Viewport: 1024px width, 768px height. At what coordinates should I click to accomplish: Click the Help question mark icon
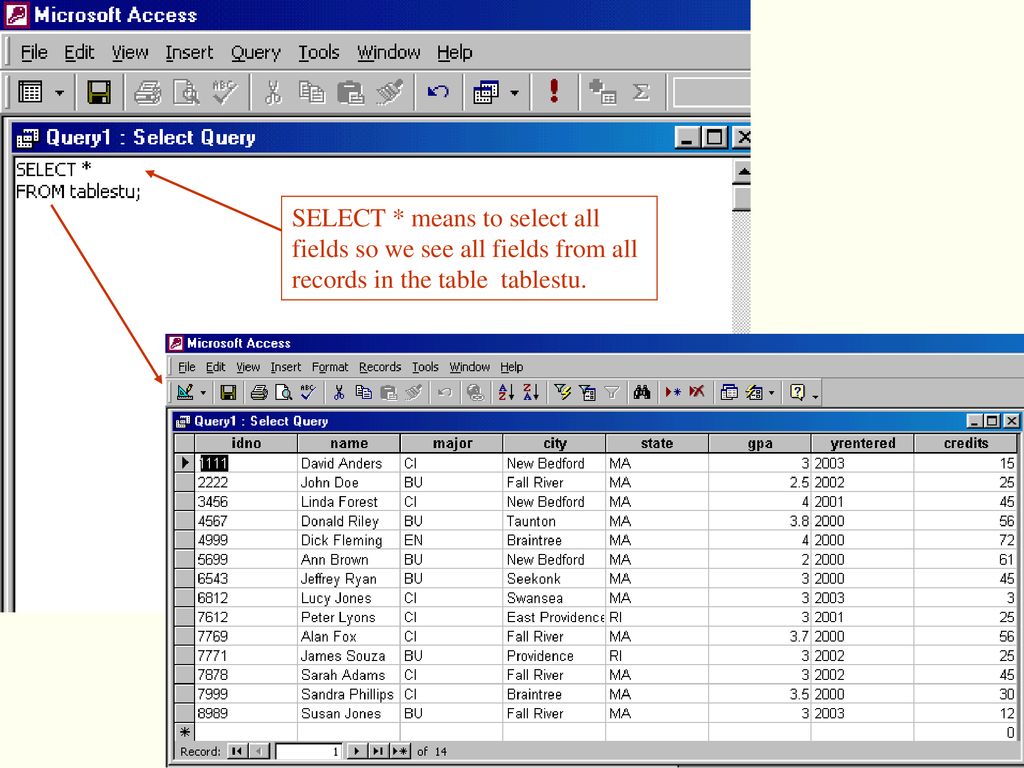[797, 392]
